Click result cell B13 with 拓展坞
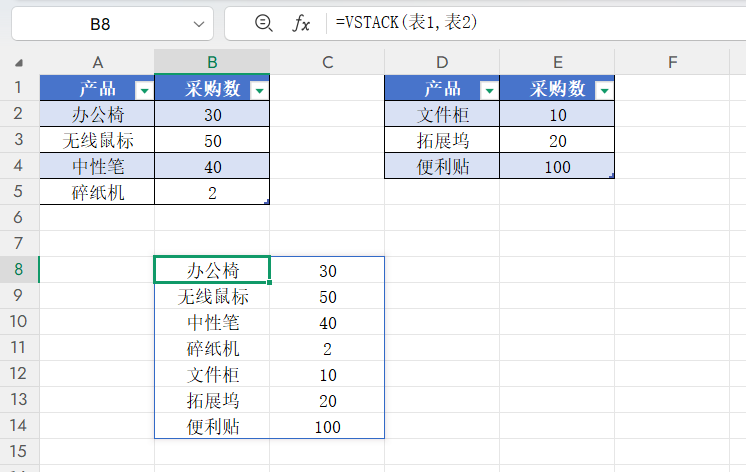The image size is (746, 472). tap(212, 400)
